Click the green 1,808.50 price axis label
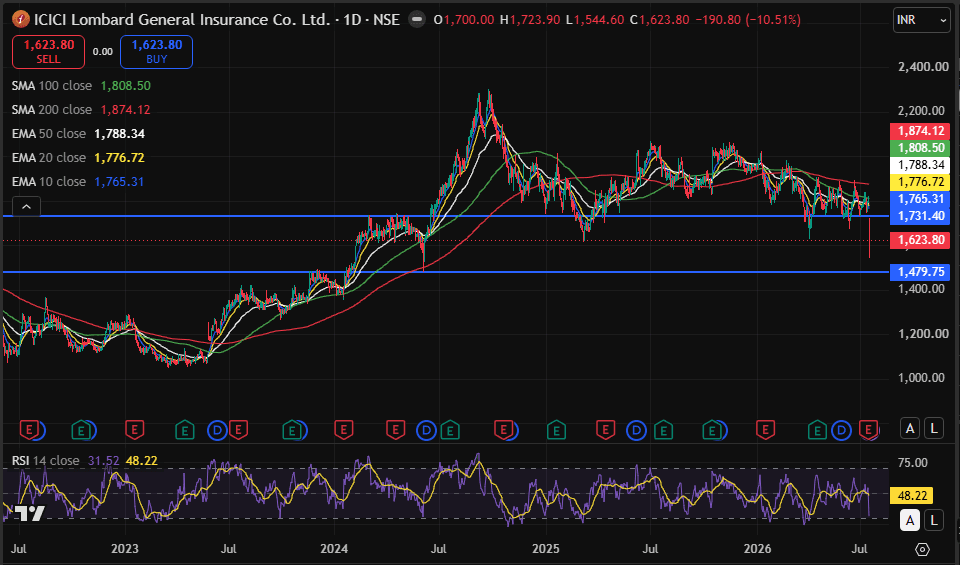This screenshot has width=960, height=565. click(920, 148)
